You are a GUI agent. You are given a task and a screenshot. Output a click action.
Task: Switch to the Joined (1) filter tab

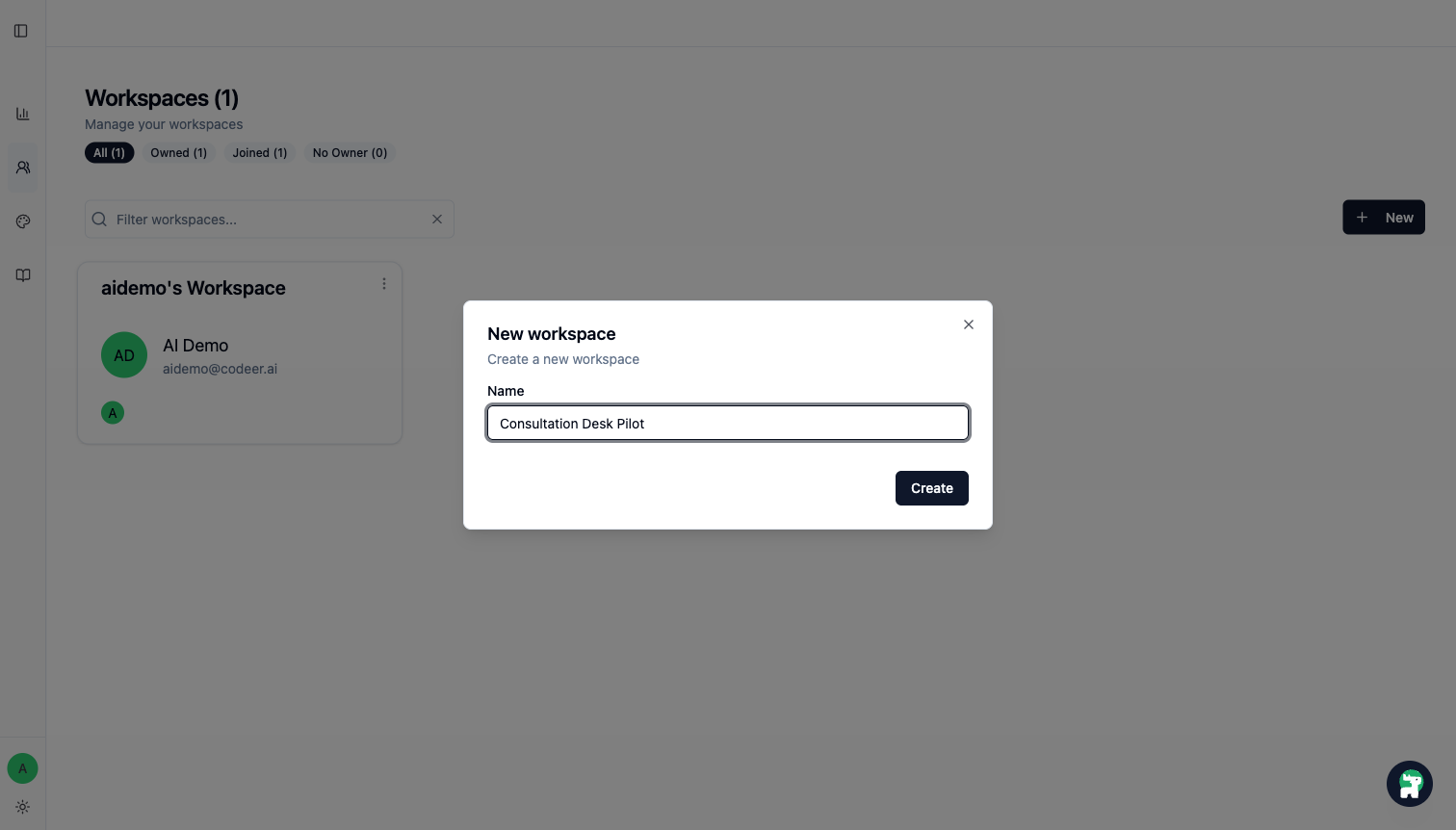click(x=259, y=153)
